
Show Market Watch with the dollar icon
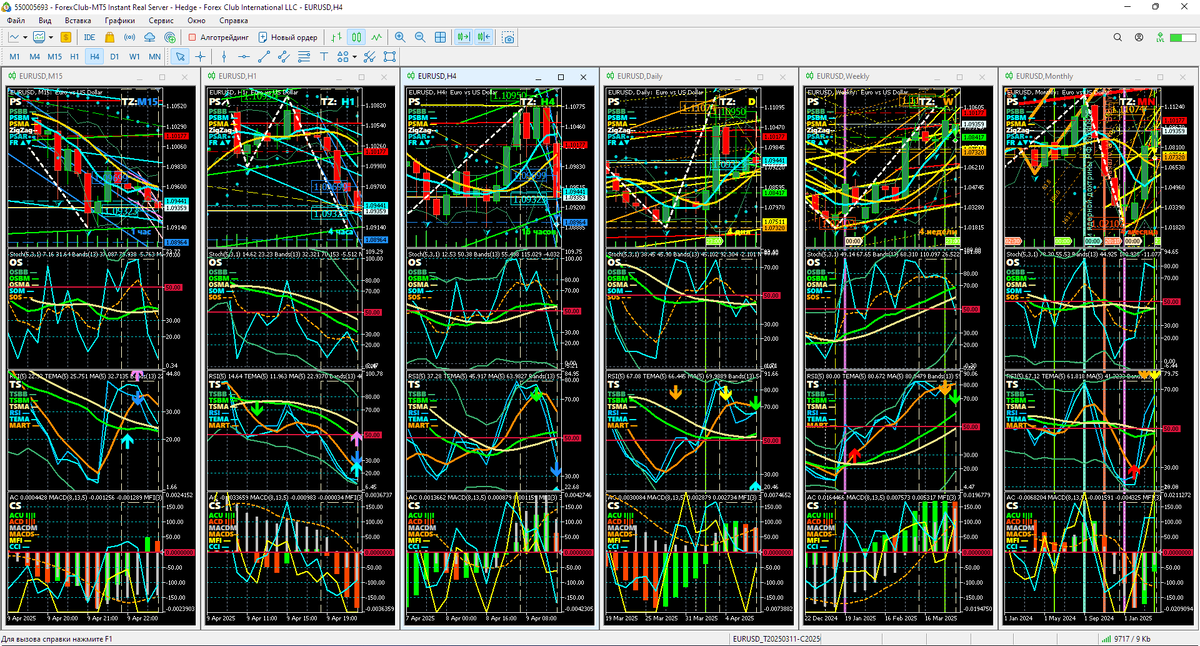click(66, 37)
